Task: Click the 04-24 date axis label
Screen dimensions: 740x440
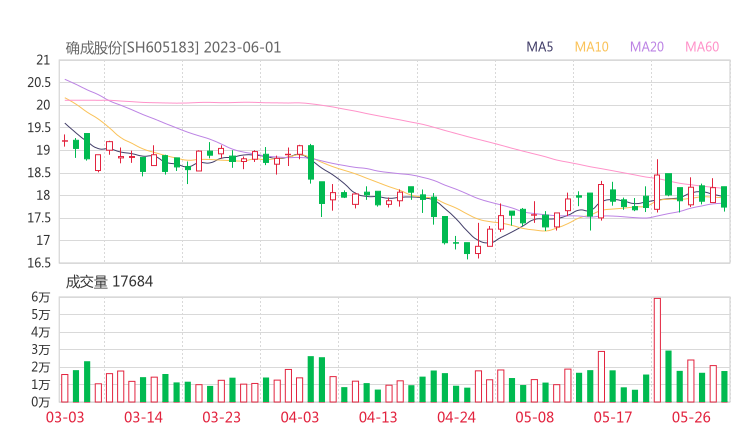Action: (456, 417)
